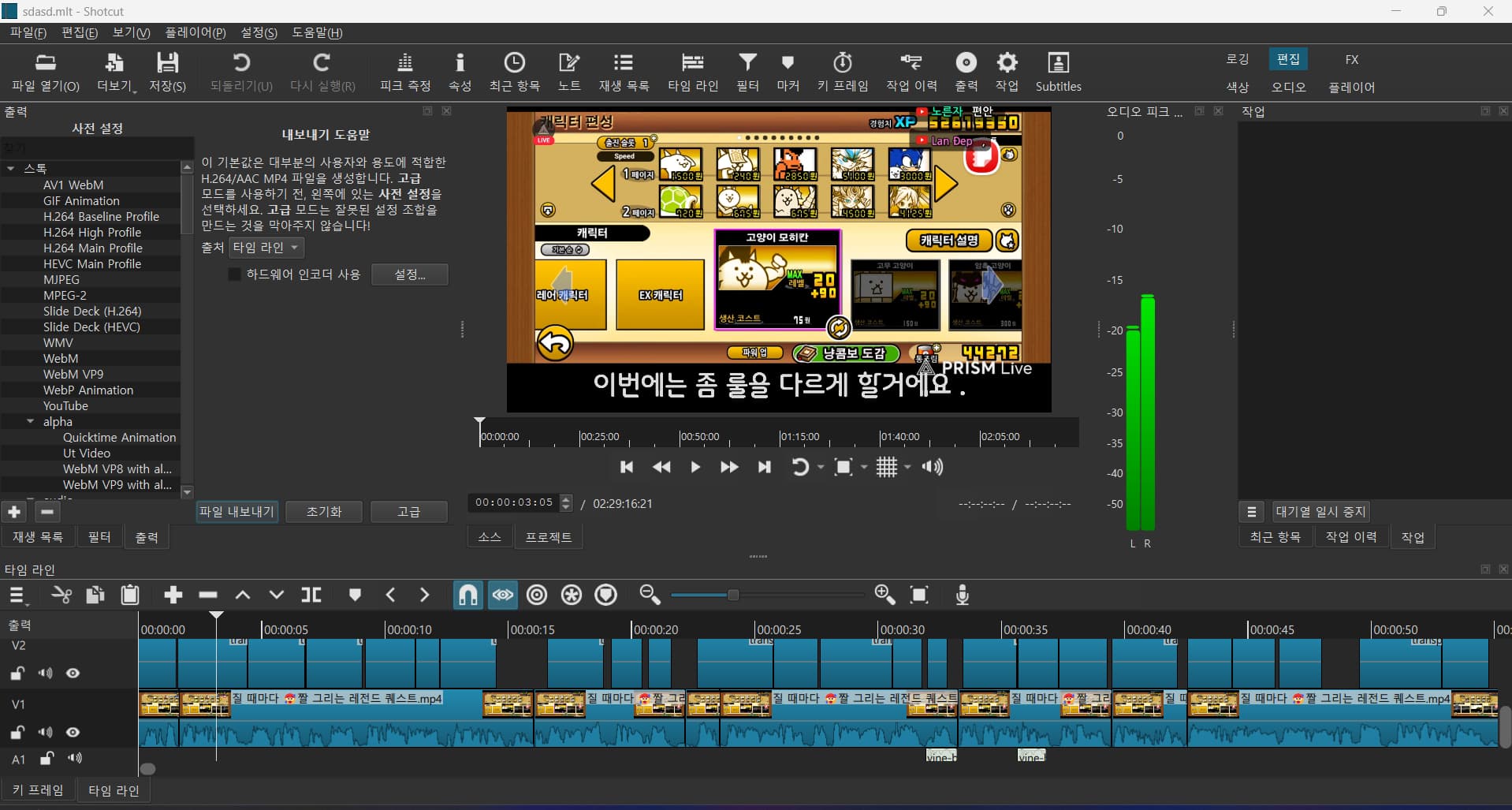Open the Player (플레이어) menu

[195, 32]
